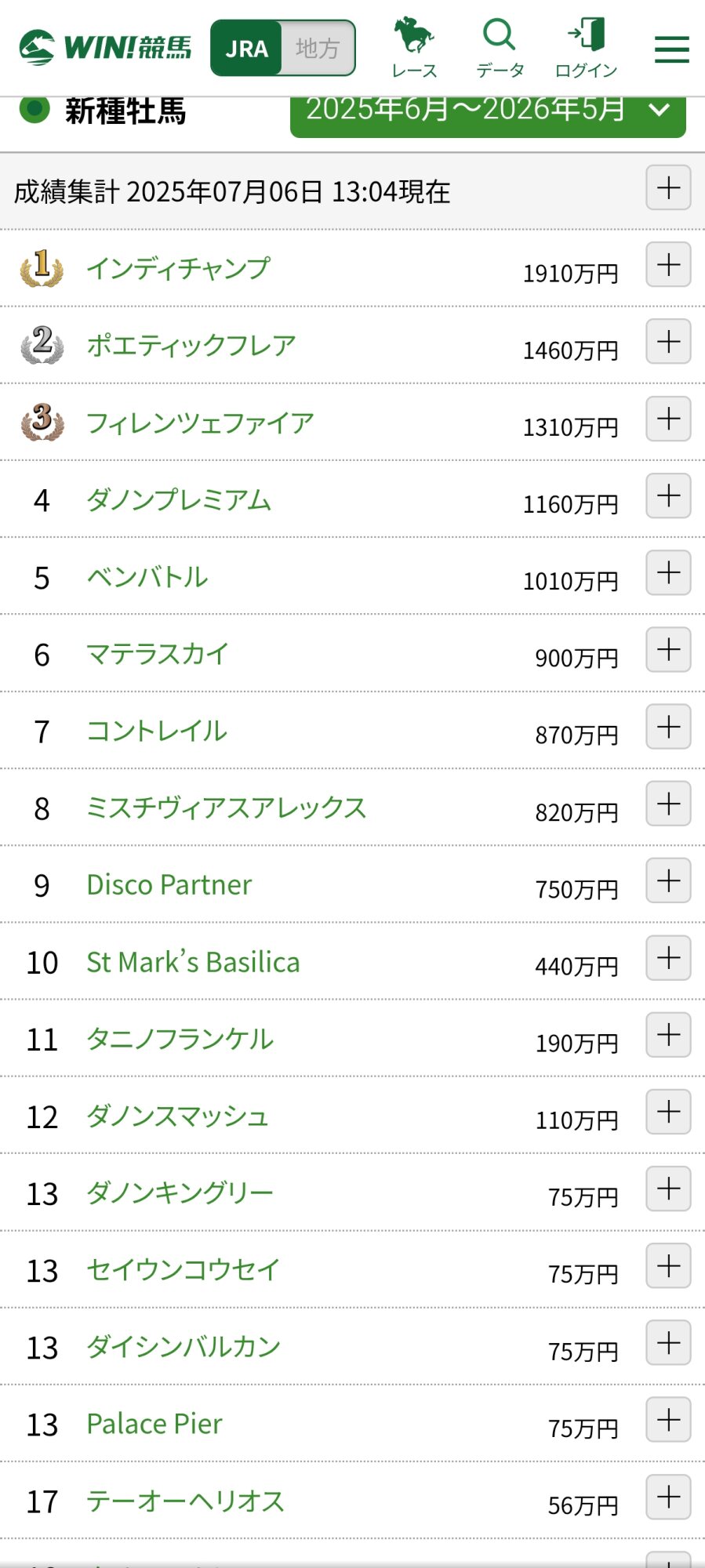Open the hamburger menu
The width and height of the screenshot is (705, 1568).
[672, 49]
